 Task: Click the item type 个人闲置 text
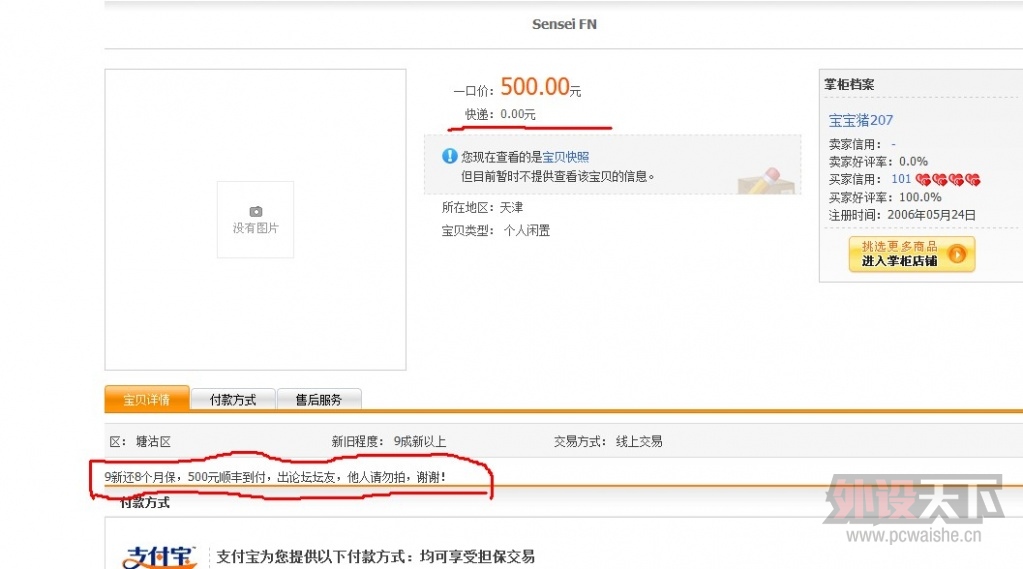click(527, 230)
